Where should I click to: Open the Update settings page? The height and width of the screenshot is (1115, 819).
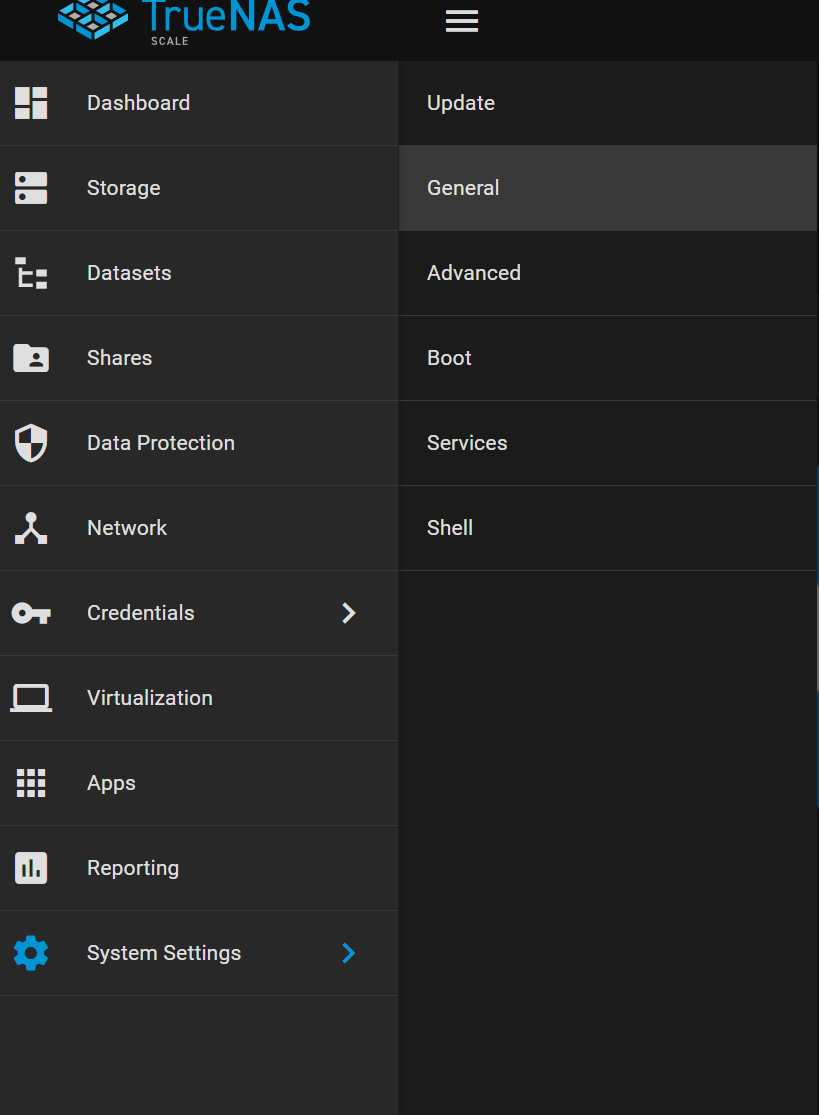click(x=461, y=103)
